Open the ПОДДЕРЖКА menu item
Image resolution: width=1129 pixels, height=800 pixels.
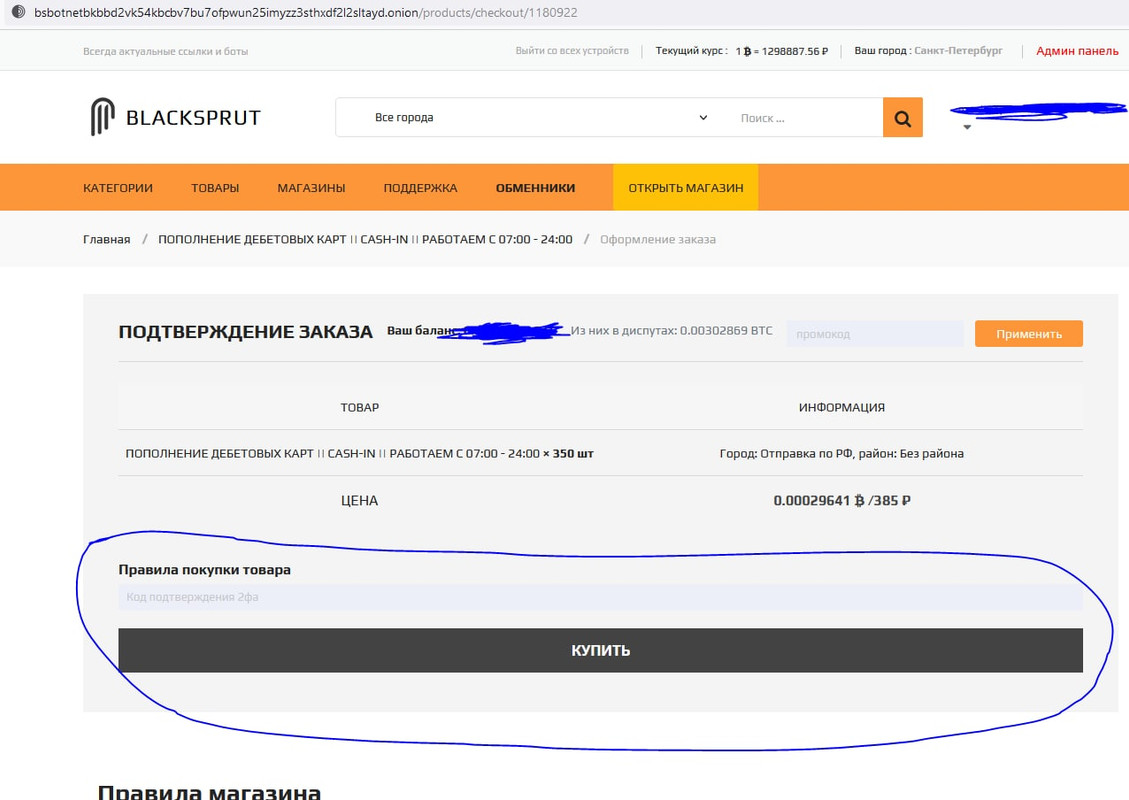[x=420, y=188]
